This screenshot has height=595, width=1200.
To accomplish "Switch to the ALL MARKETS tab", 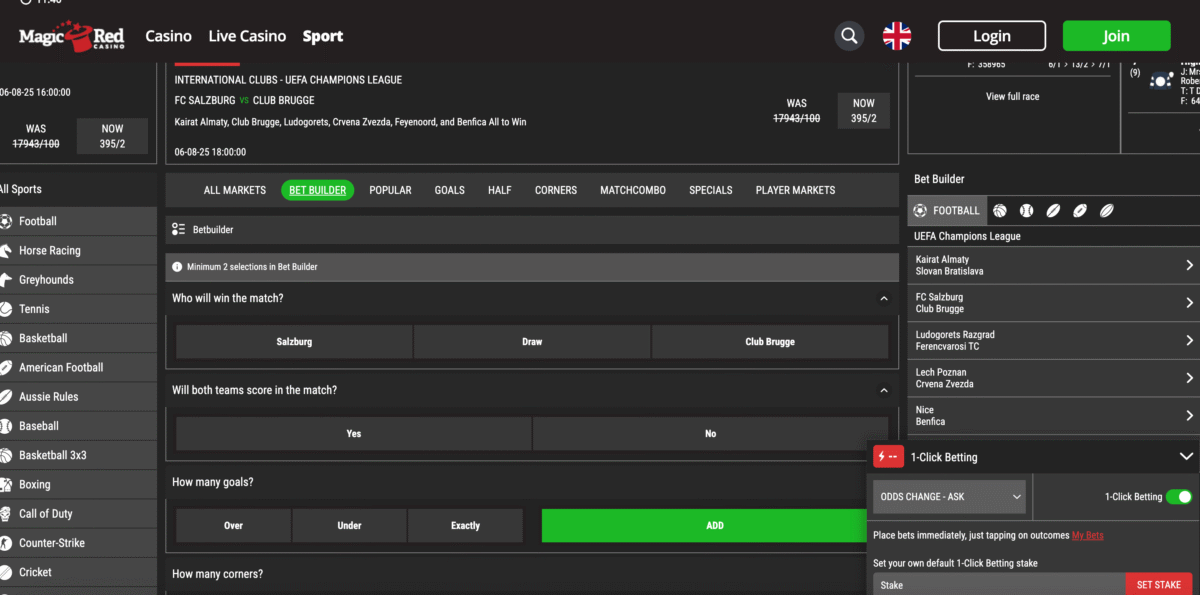I will tap(235, 190).
